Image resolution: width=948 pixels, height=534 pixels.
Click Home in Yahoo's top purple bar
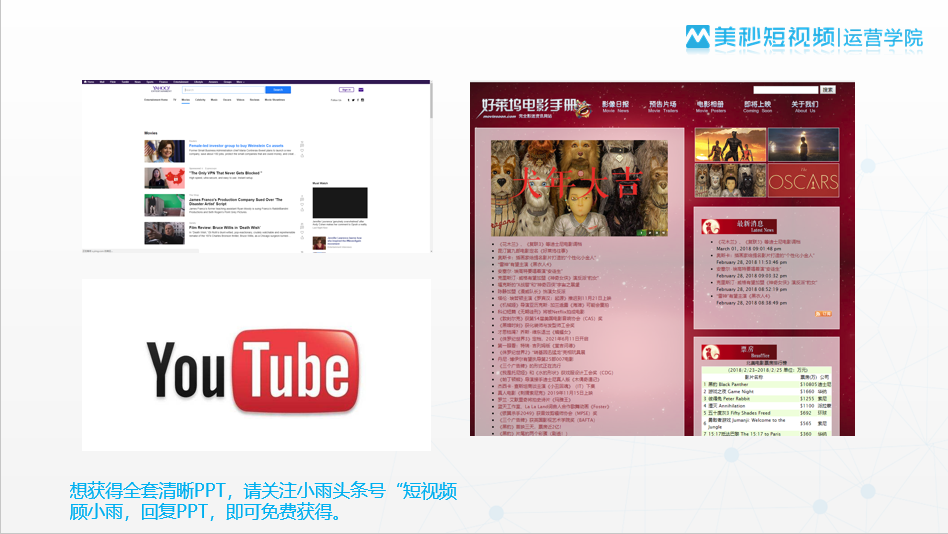pyautogui.click(x=89, y=82)
